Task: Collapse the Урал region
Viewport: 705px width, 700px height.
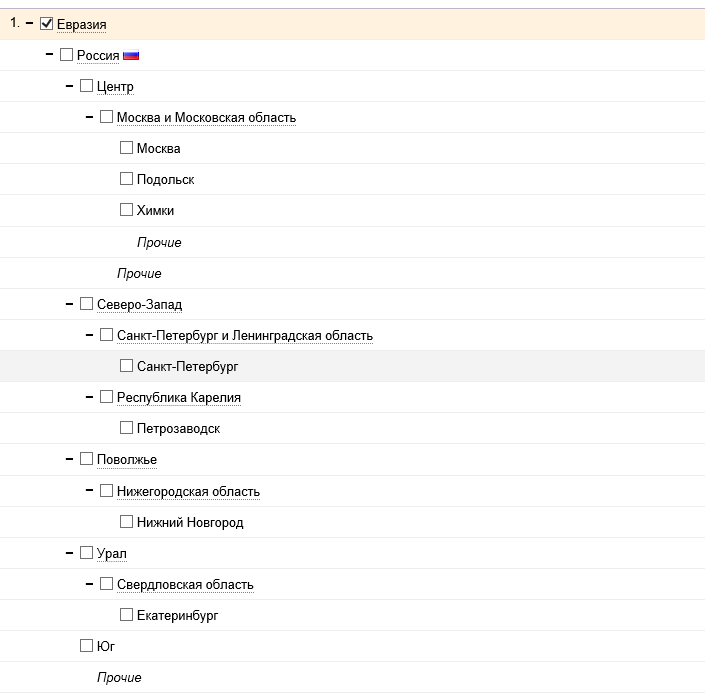Action: point(69,552)
